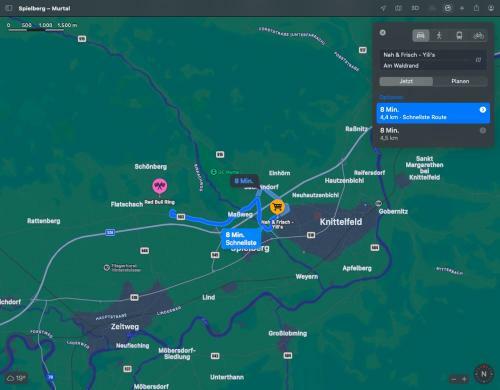Click the Neuhautzenbichl map label
The image size is (500, 390).
315,195
